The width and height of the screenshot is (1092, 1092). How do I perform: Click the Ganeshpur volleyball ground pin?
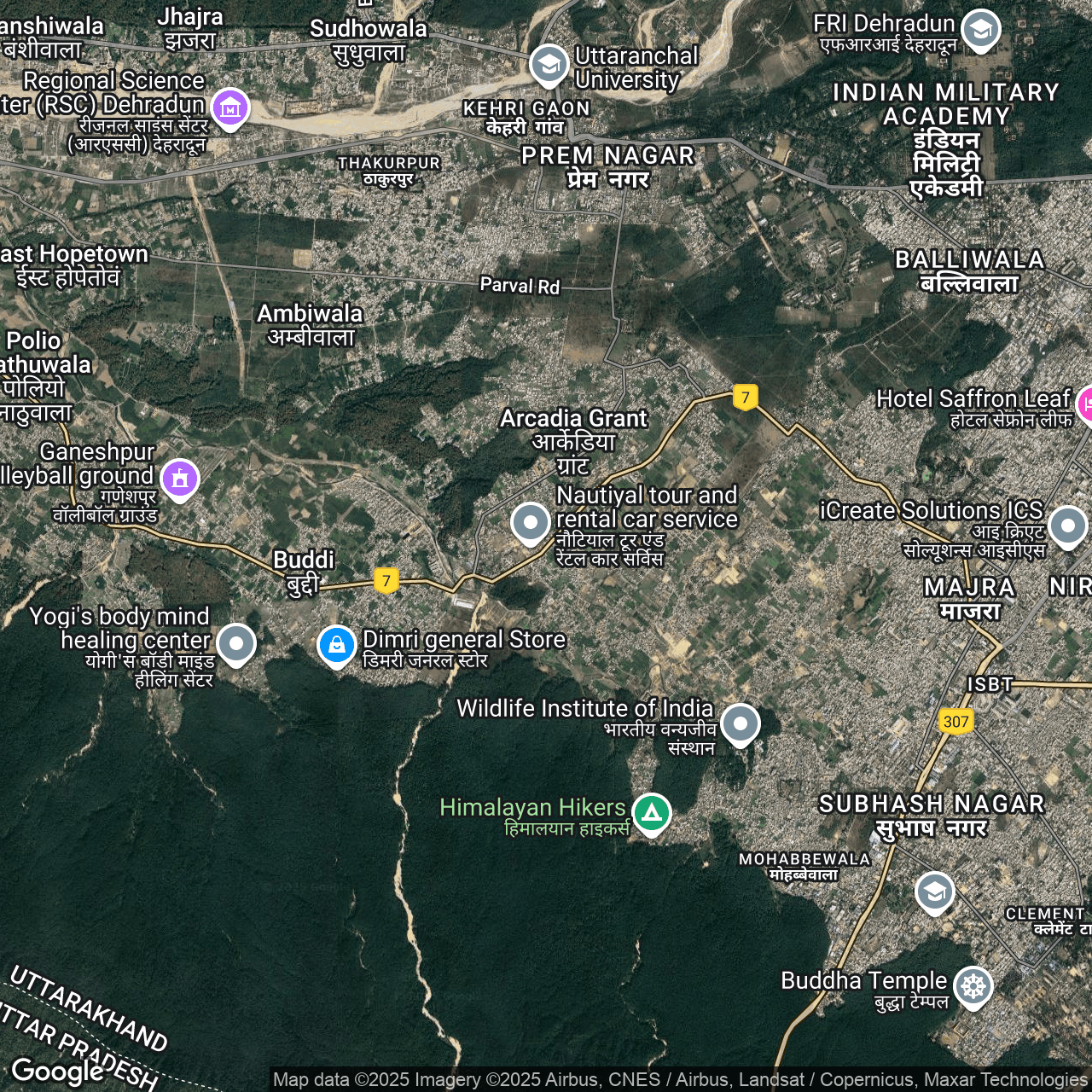pyautogui.click(x=180, y=479)
